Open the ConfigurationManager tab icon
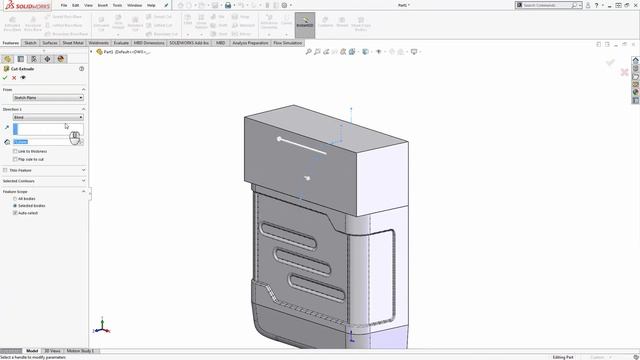The image size is (640, 360). (x=34, y=59)
